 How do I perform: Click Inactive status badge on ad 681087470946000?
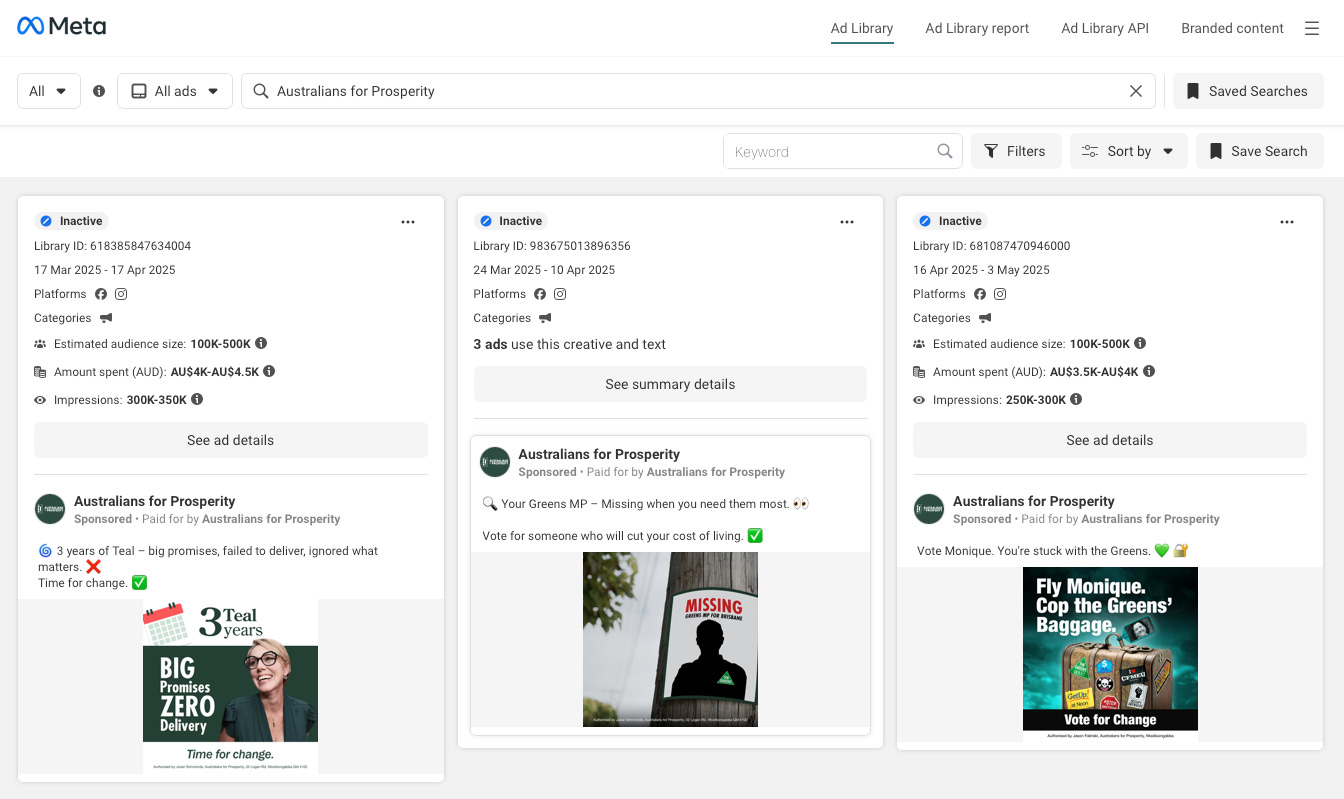pos(950,221)
